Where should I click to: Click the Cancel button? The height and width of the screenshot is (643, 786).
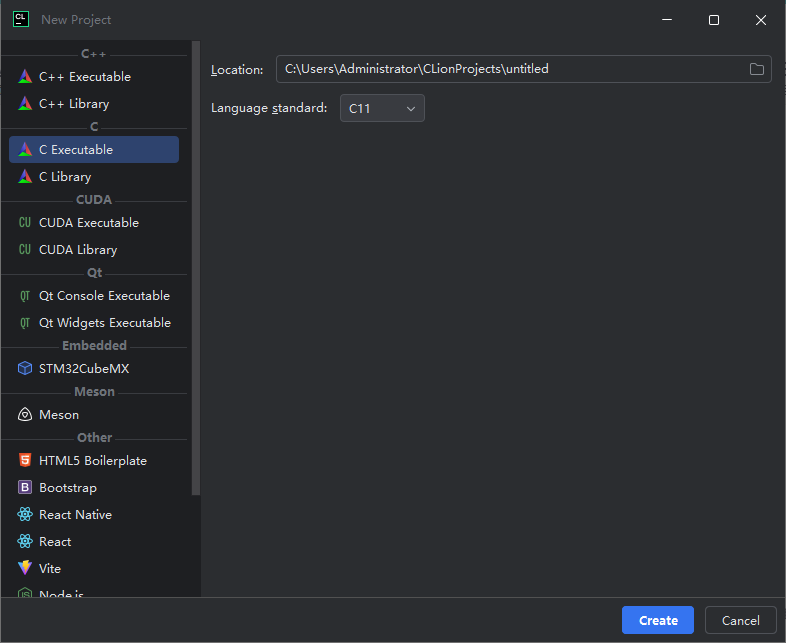point(740,620)
